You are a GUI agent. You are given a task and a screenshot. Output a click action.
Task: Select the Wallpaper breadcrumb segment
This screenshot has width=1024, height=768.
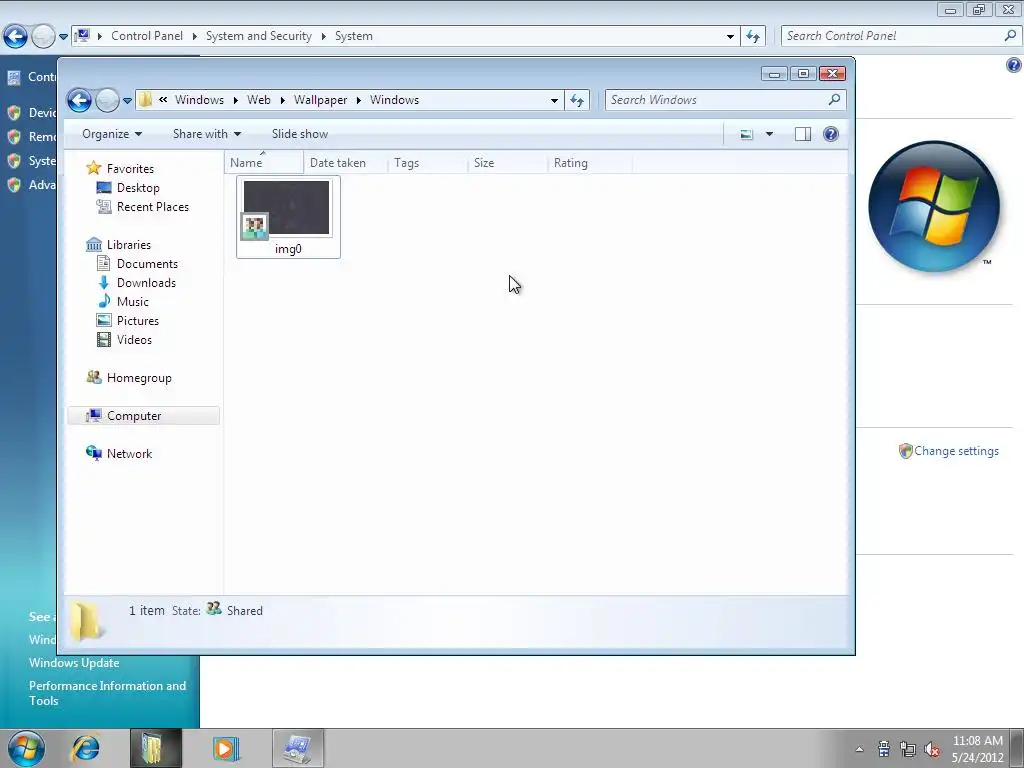[x=320, y=100]
